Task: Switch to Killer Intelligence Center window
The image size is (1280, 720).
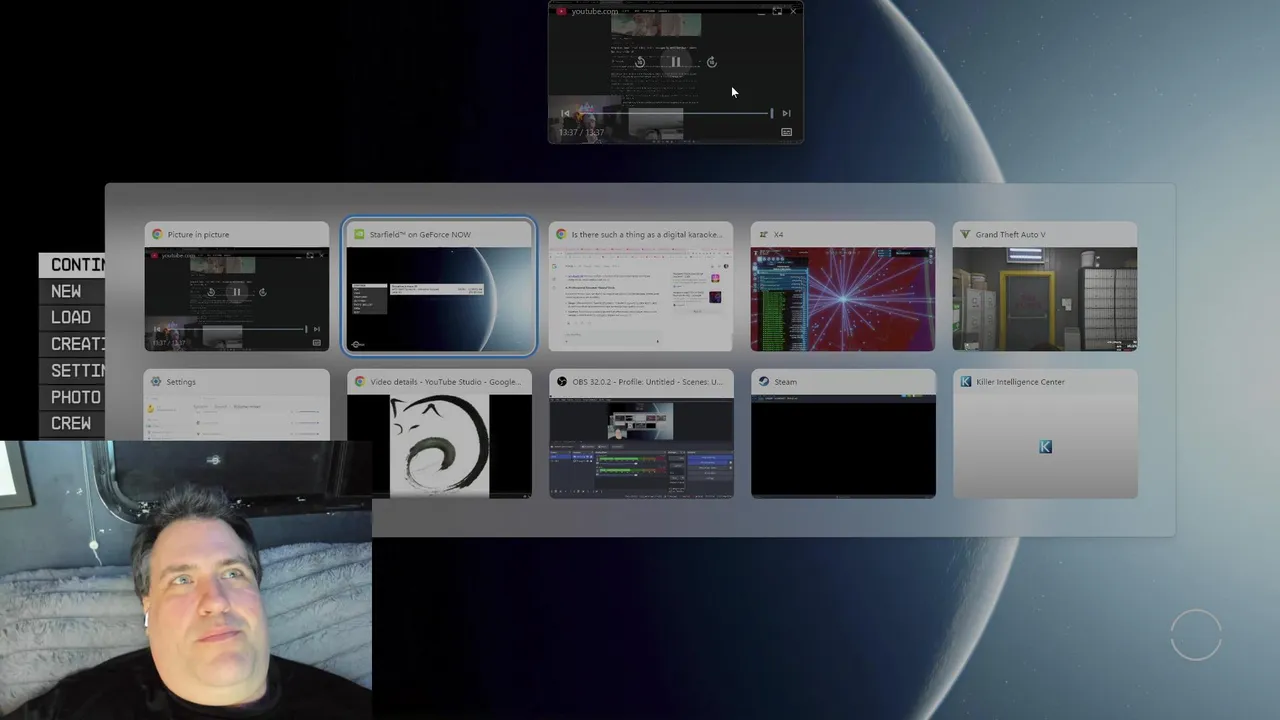Action: coord(1045,433)
